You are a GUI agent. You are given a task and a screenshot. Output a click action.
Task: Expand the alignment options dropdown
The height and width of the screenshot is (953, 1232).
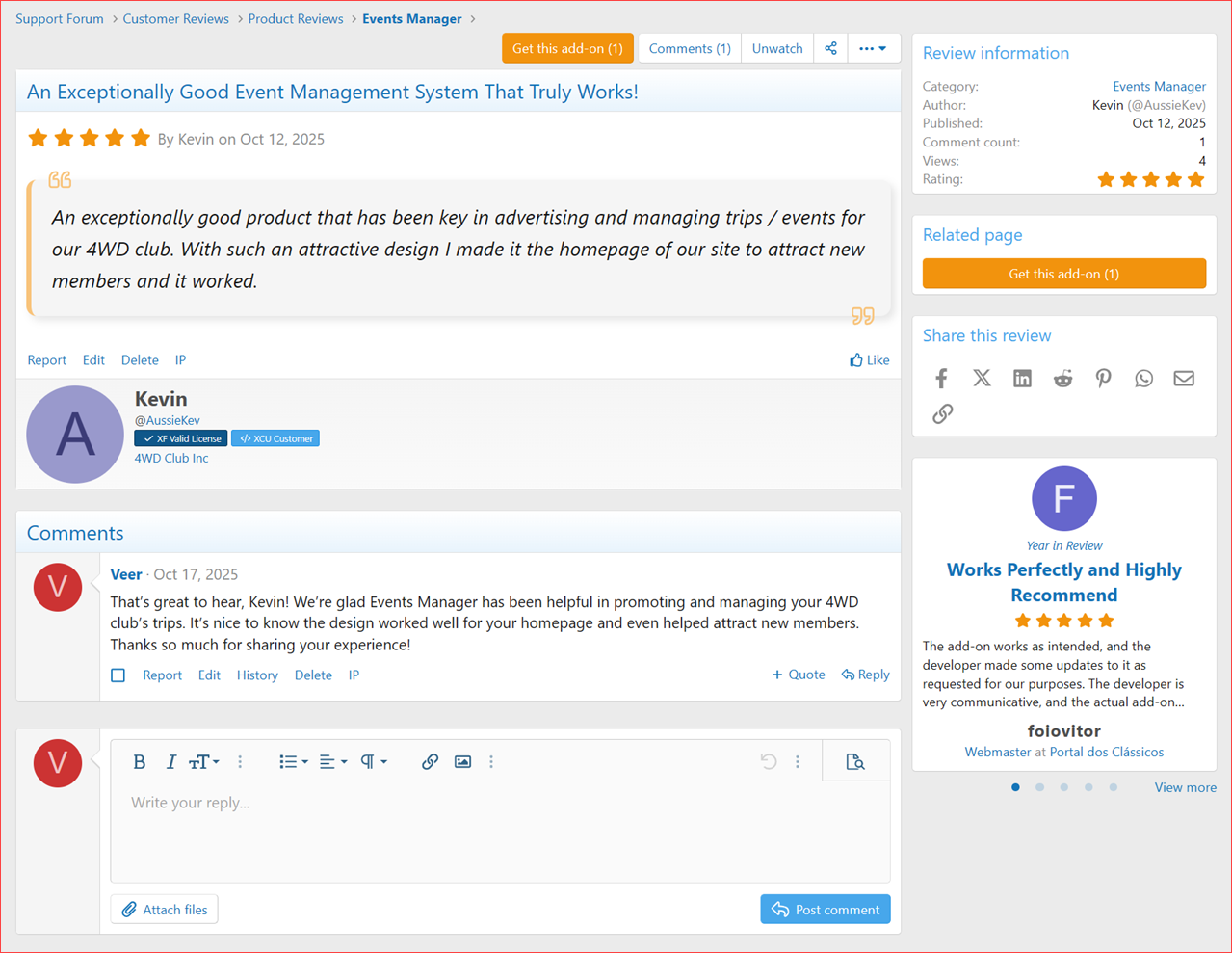[x=332, y=761]
